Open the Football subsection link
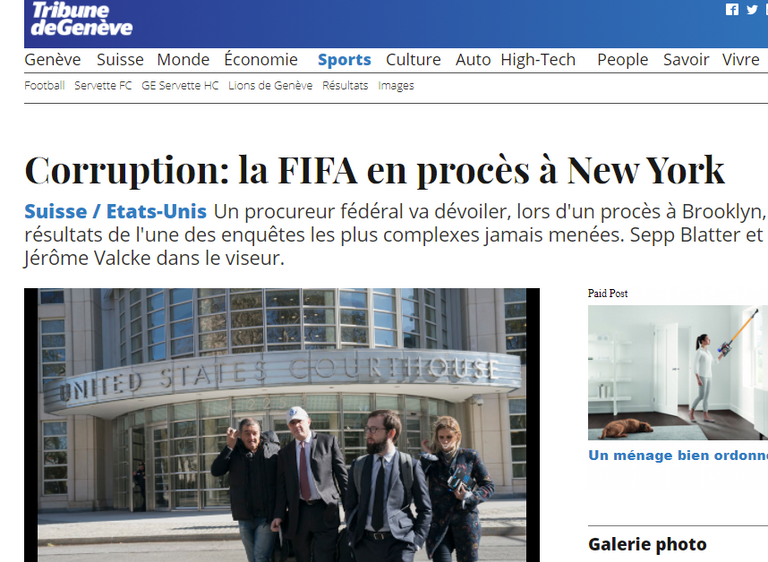768x562 pixels. 45,86
